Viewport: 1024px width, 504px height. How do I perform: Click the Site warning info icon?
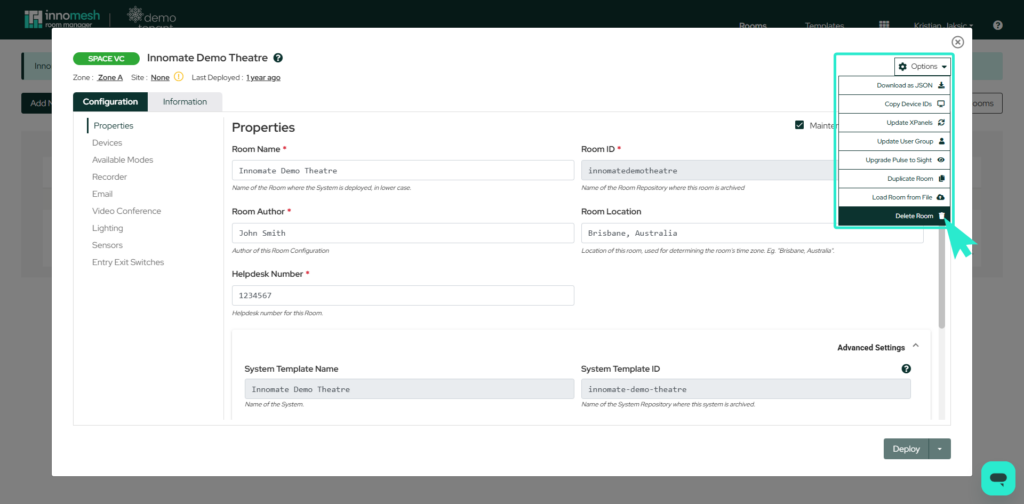tap(178, 77)
